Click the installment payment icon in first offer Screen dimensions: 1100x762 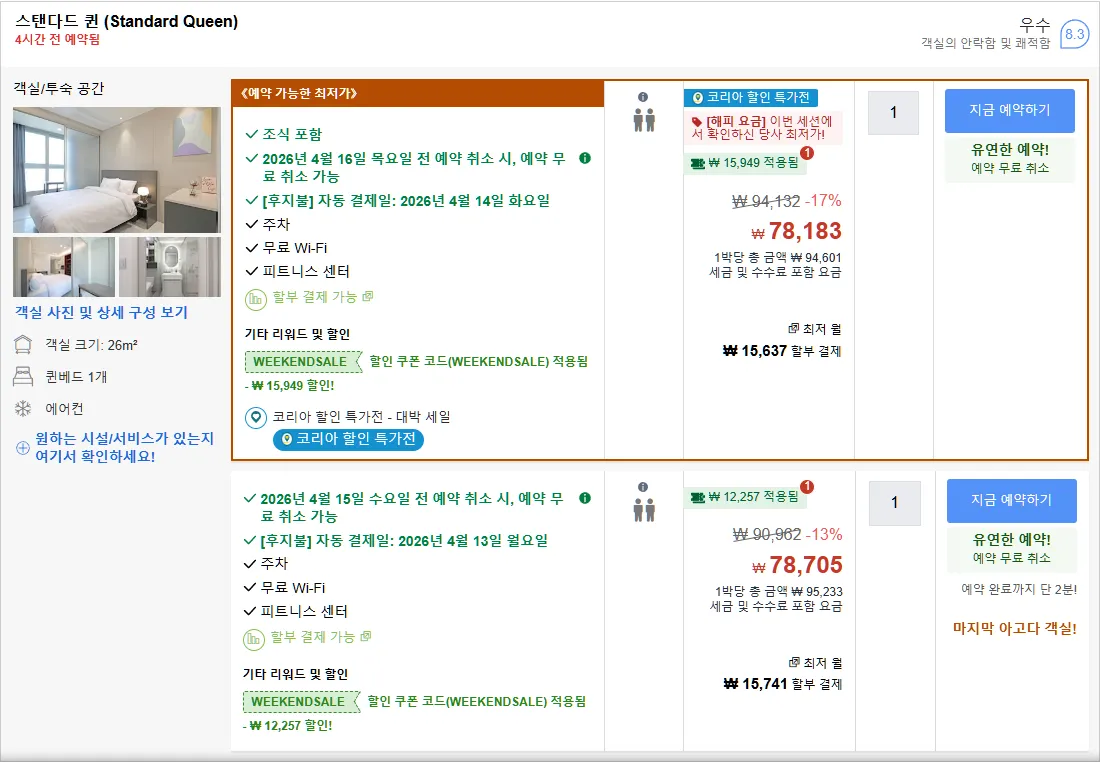pyautogui.click(x=255, y=300)
